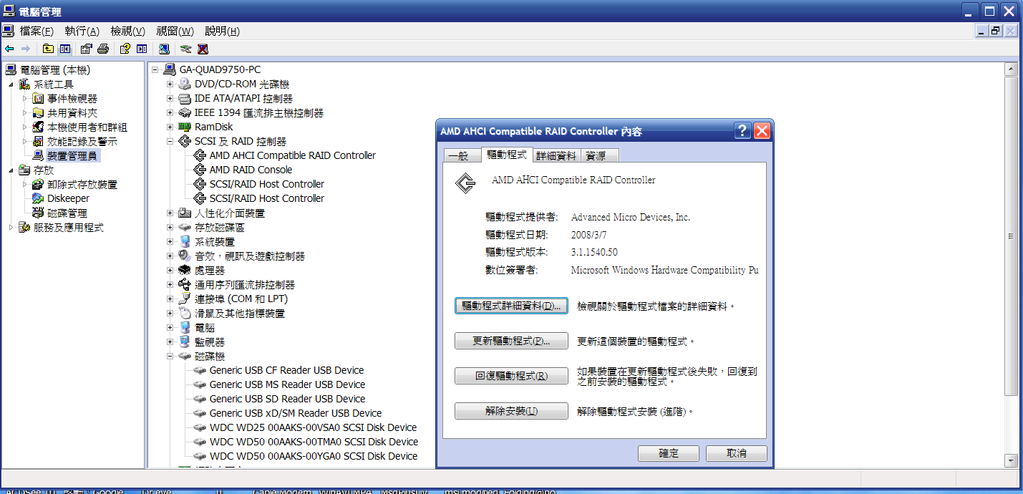Click the DVD/CD-ROM 光碟機 drive icon

(185, 84)
